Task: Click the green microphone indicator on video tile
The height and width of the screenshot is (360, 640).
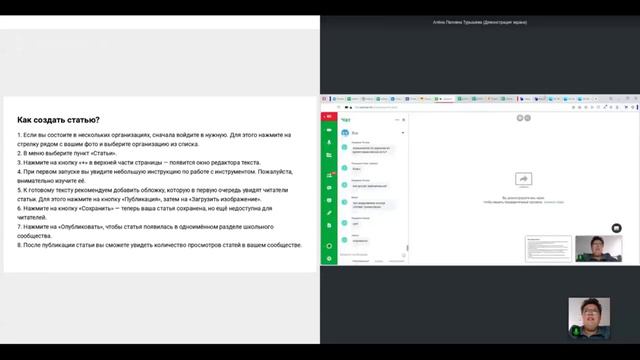Action: (x=576, y=331)
